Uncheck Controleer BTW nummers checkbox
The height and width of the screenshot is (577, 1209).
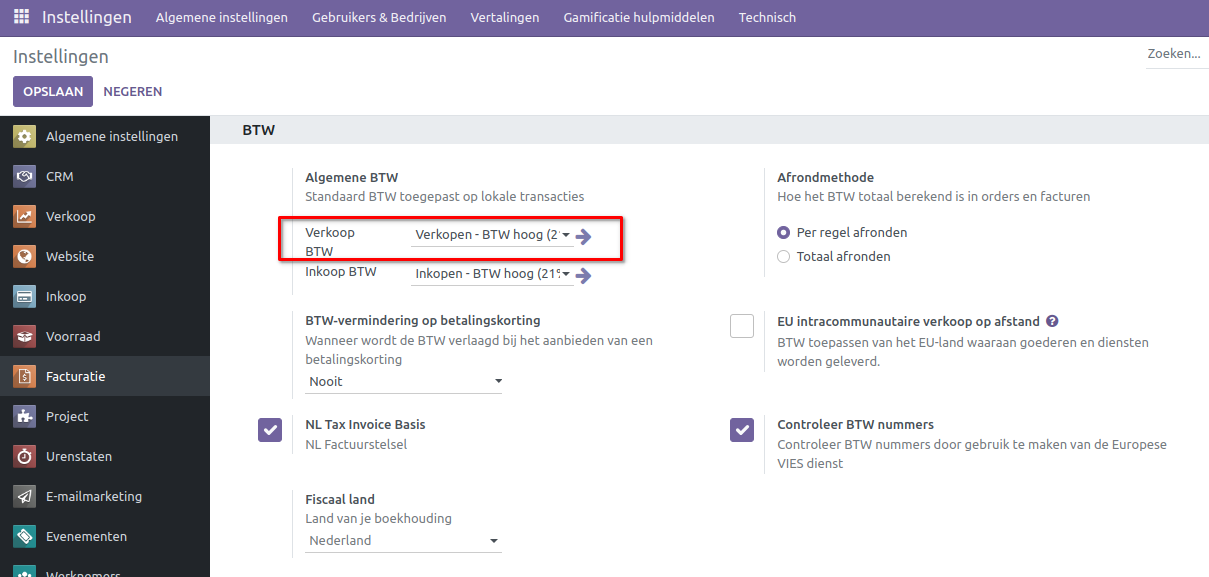tap(742, 430)
